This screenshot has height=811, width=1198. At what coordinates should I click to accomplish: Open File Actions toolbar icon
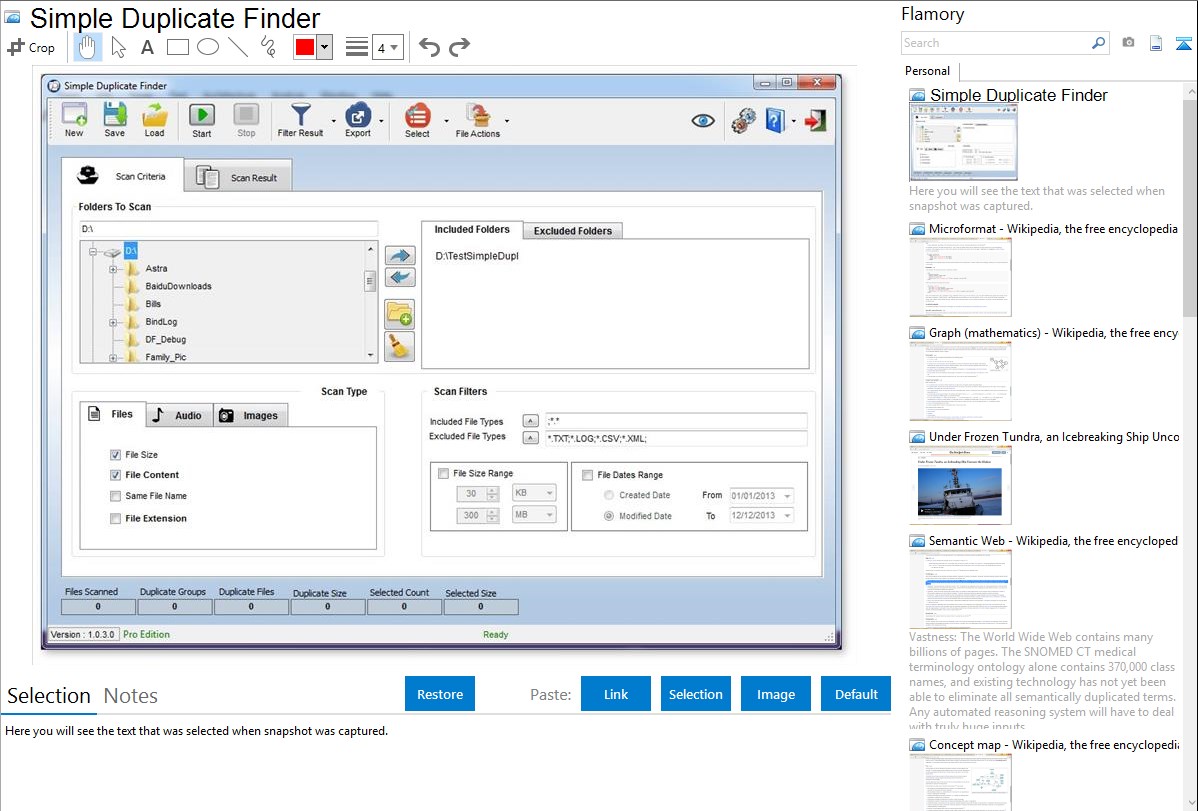pos(478,121)
